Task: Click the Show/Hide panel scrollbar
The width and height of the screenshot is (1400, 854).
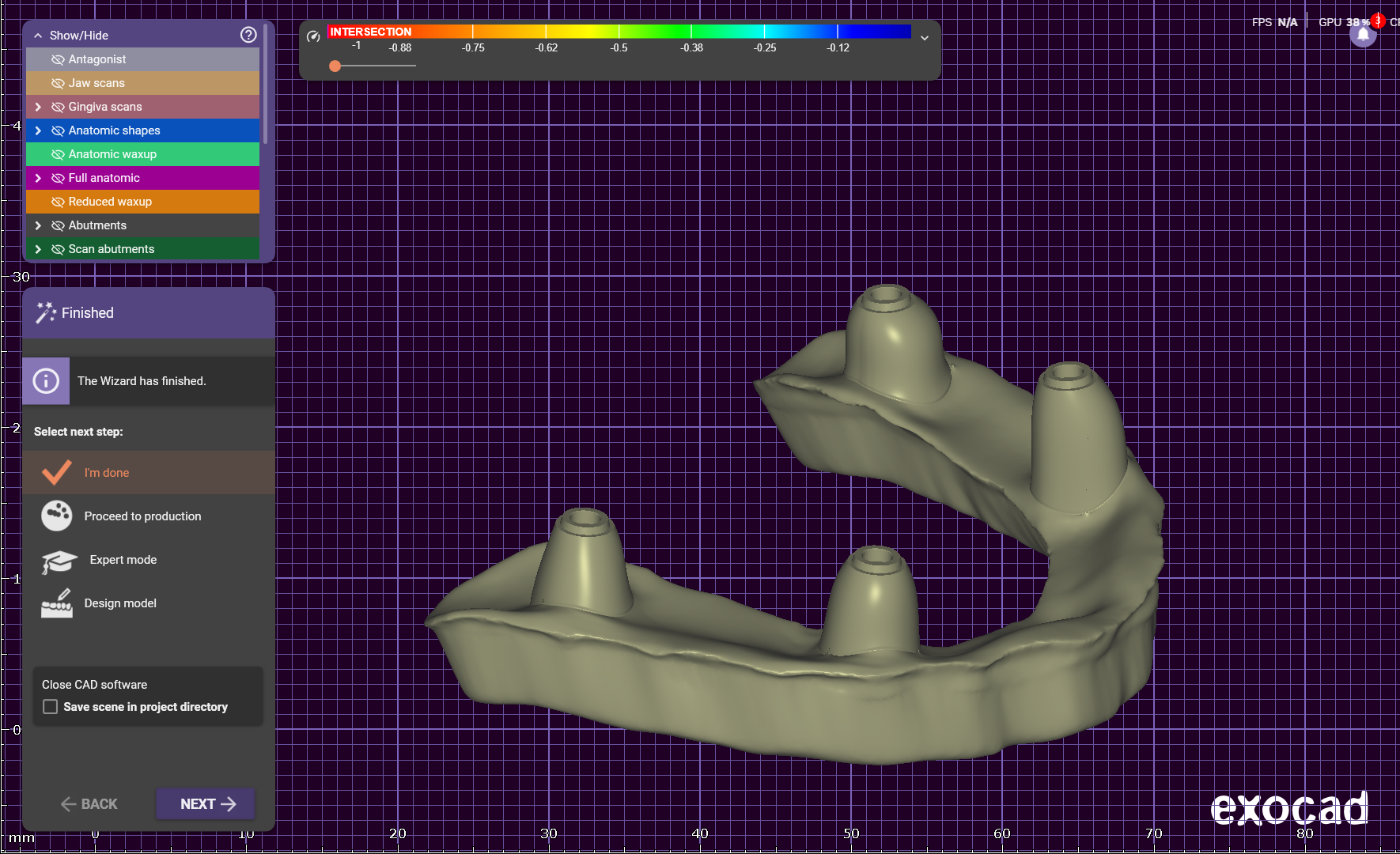Action: click(266, 87)
